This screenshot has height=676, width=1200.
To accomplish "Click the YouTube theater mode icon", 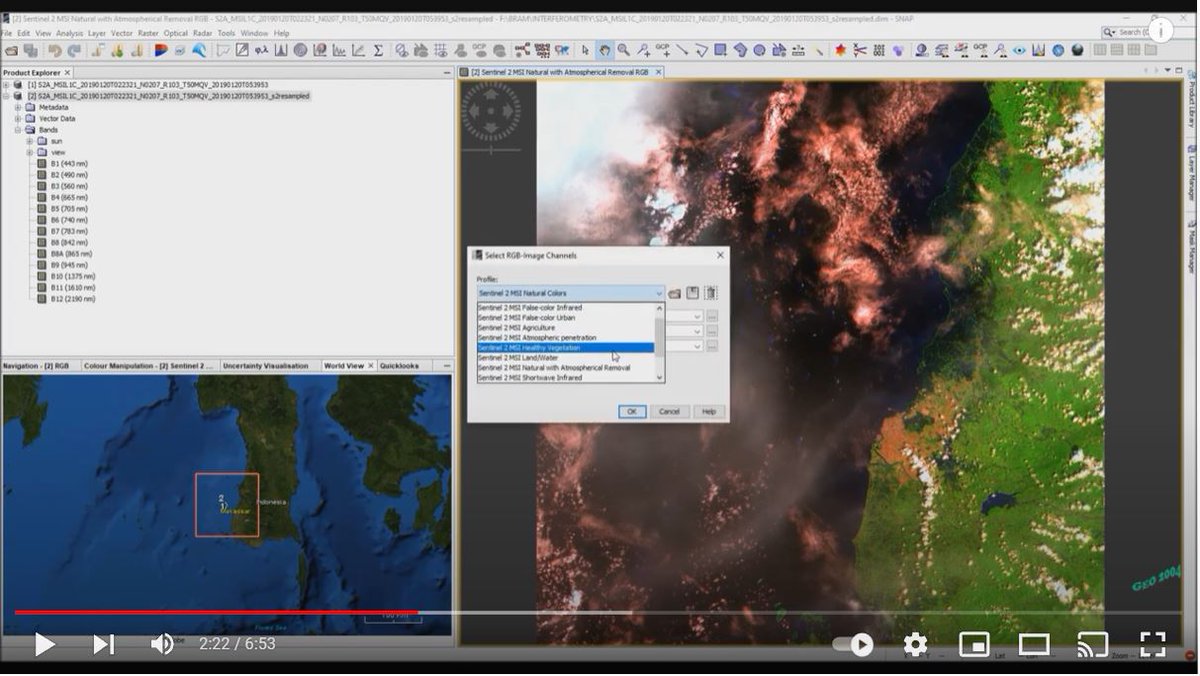I will tap(1034, 644).
